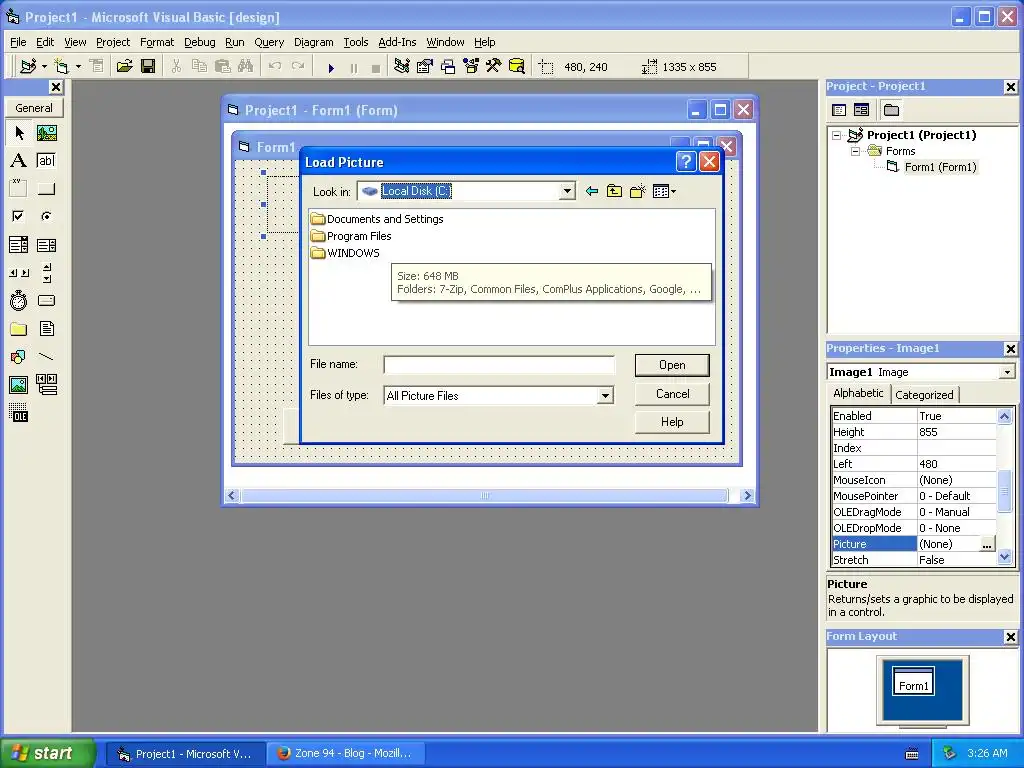Expand the Look in drive dropdown

point(567,191)
